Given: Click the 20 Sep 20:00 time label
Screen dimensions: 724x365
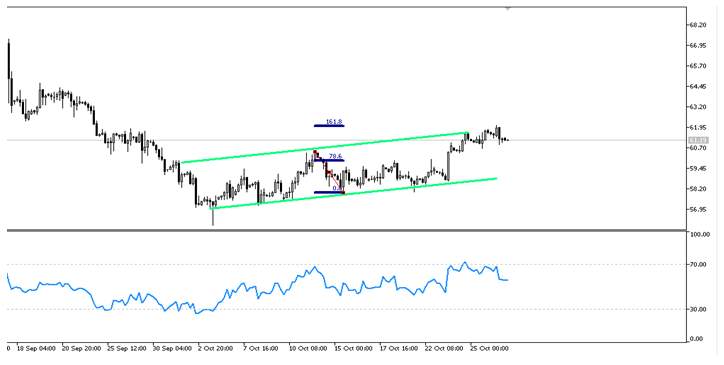Looking at the screenshot, I should tap(81, 348).
